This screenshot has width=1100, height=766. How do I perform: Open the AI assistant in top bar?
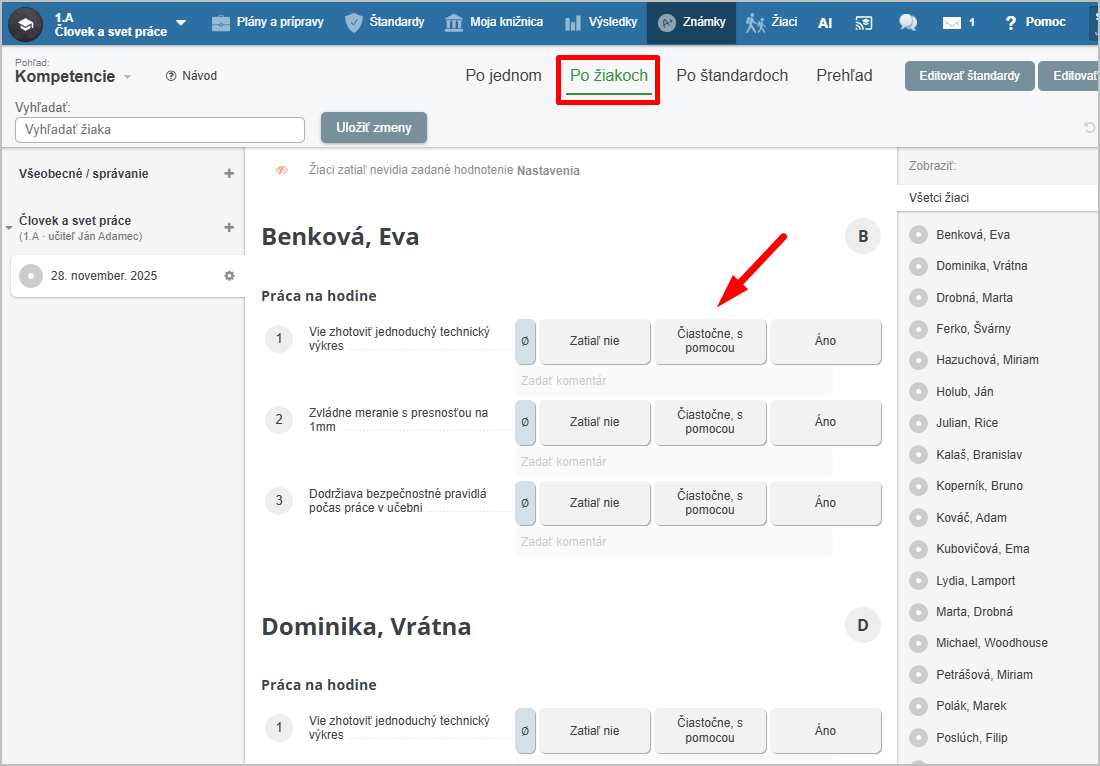(x=825, y=22)
